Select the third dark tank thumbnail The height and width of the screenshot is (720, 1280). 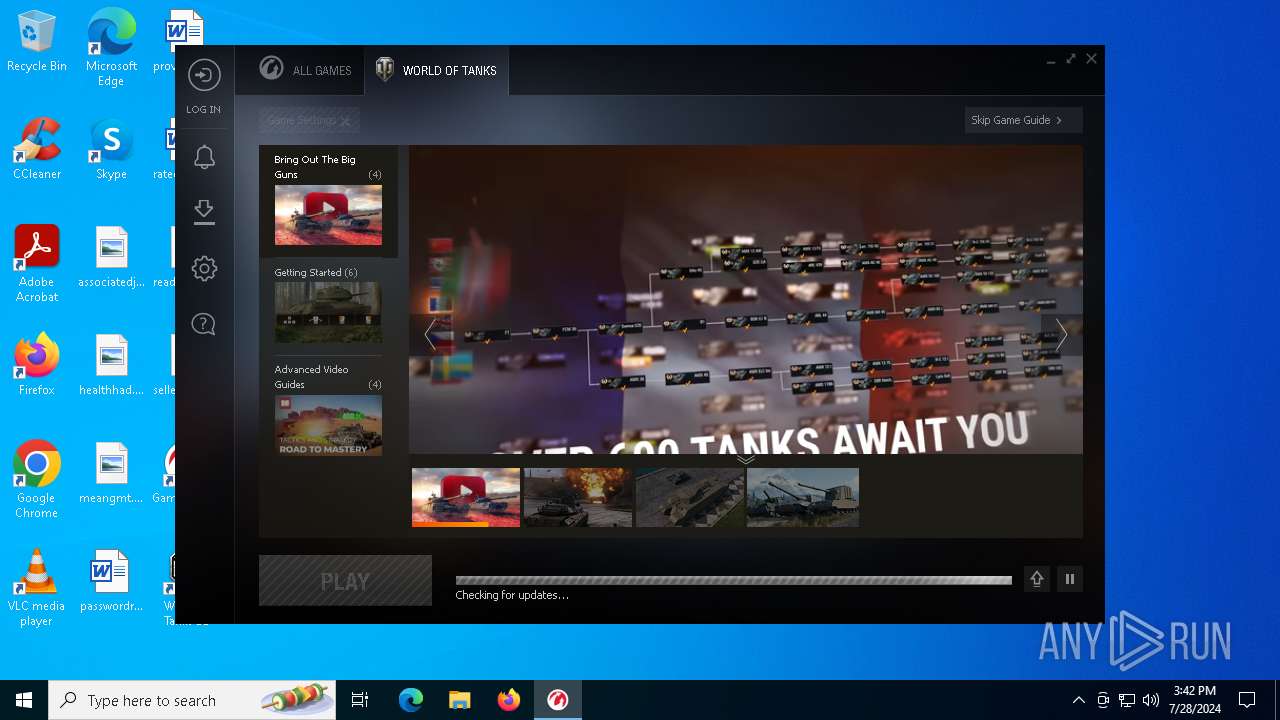tap(690, 497)
